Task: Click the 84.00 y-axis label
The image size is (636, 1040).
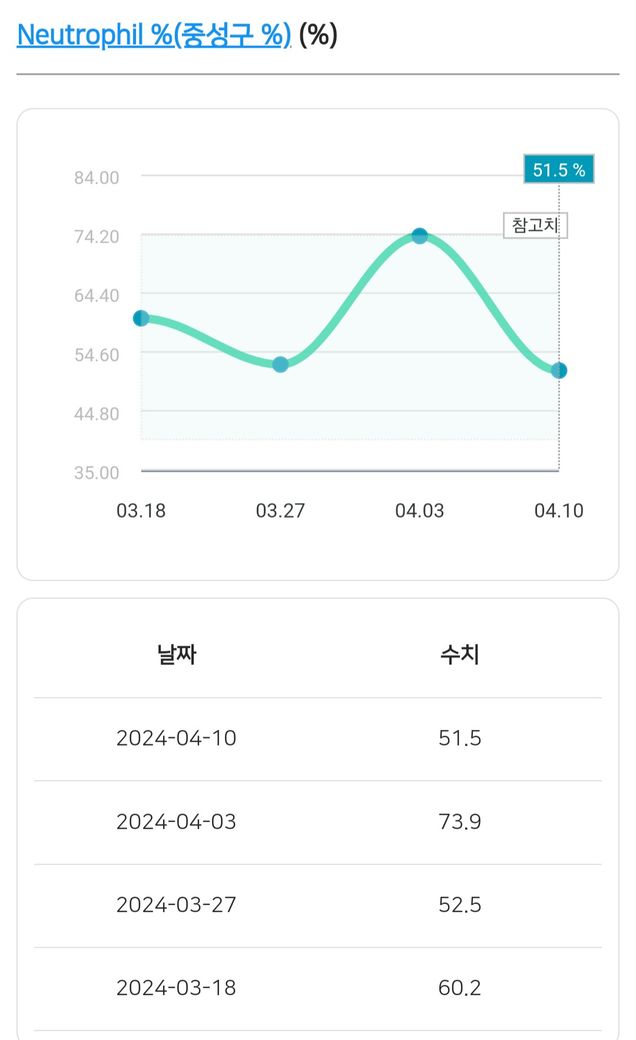Action: tap(97, 178)
